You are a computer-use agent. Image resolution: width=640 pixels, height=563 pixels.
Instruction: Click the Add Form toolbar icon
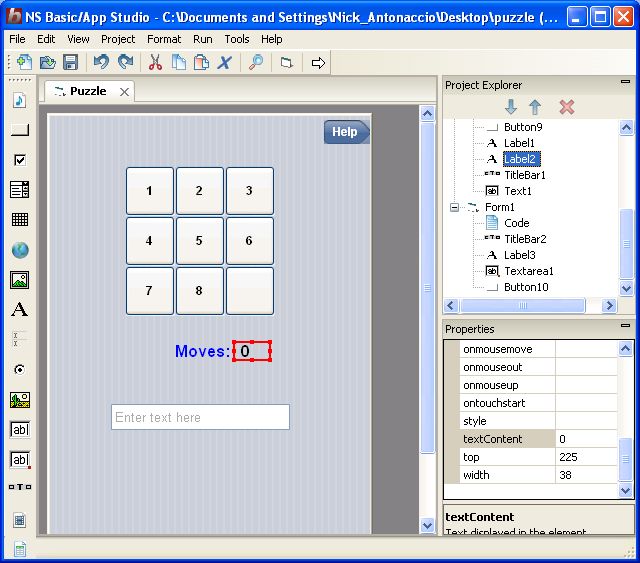pyautogui.click(x=287, y=62)
